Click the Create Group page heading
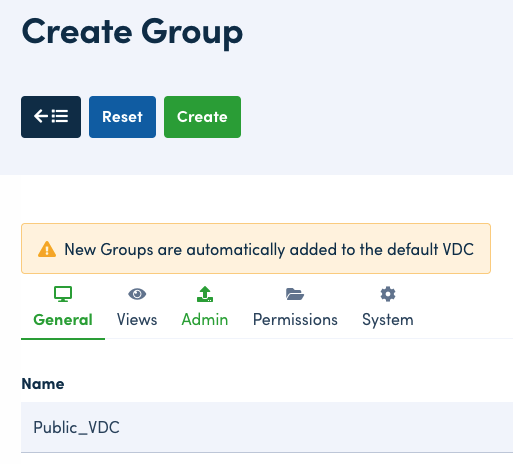Image resolution: width=513 pixels, height=464 pixels. click(132, 33)
